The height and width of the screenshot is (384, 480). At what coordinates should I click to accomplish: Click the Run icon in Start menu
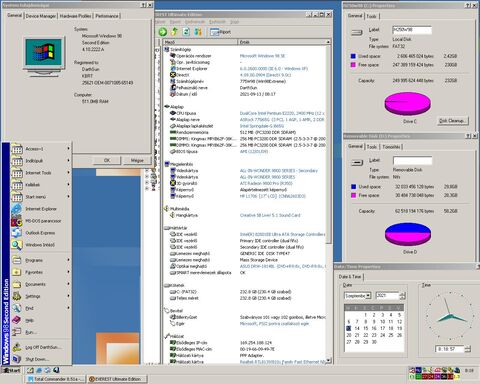click(x=16, y=332)
